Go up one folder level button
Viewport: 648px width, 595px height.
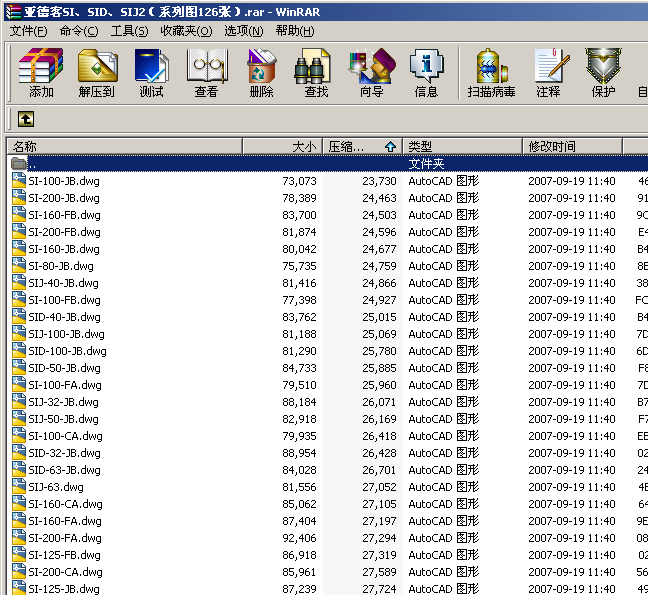pyautogui.click(x=26, y=119)
